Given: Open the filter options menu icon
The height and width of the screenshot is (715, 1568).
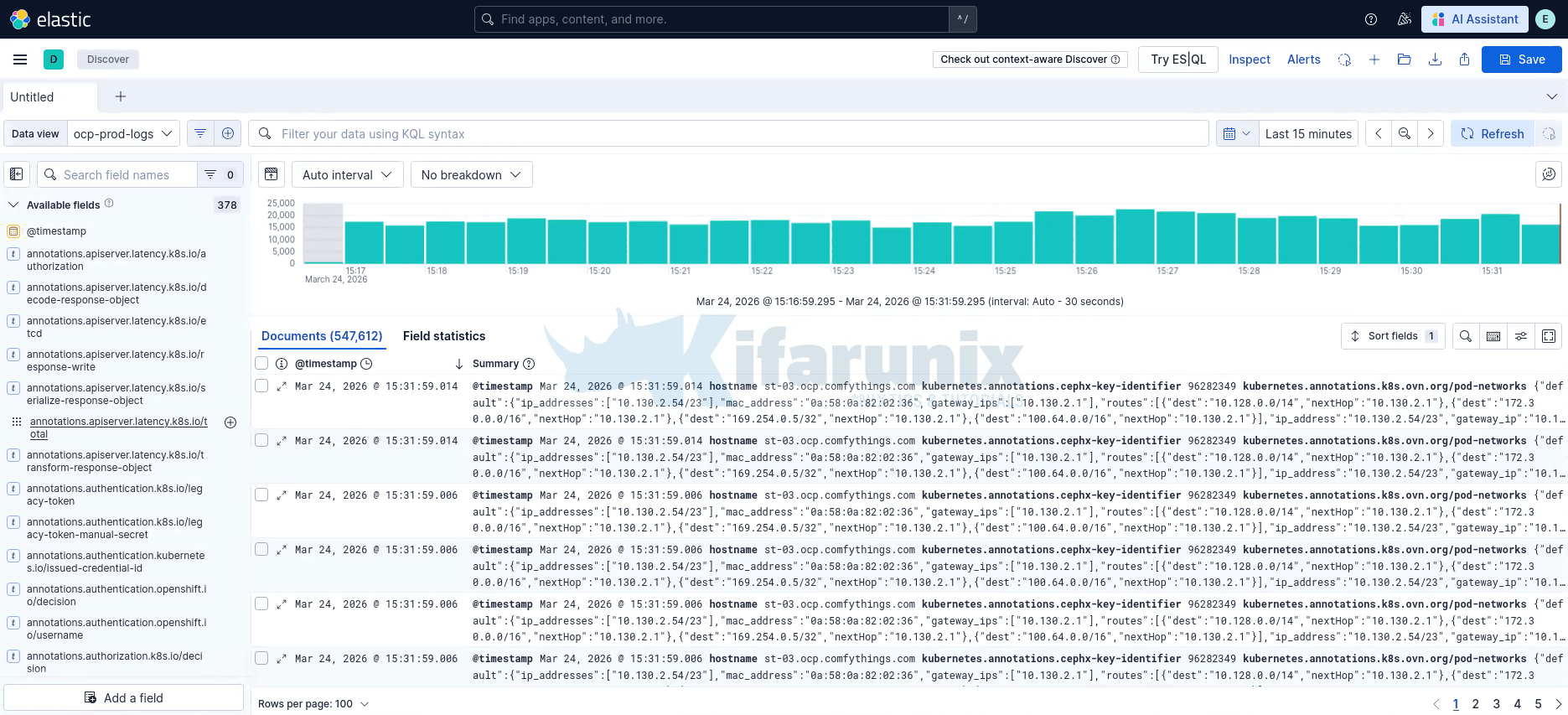Looking at the screenshot, I should coord(200,133).
